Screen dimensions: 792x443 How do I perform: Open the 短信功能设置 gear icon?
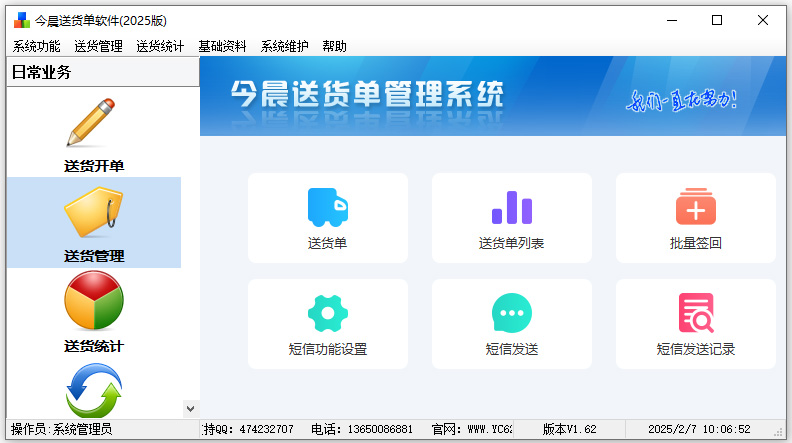[x=328, y=313]
